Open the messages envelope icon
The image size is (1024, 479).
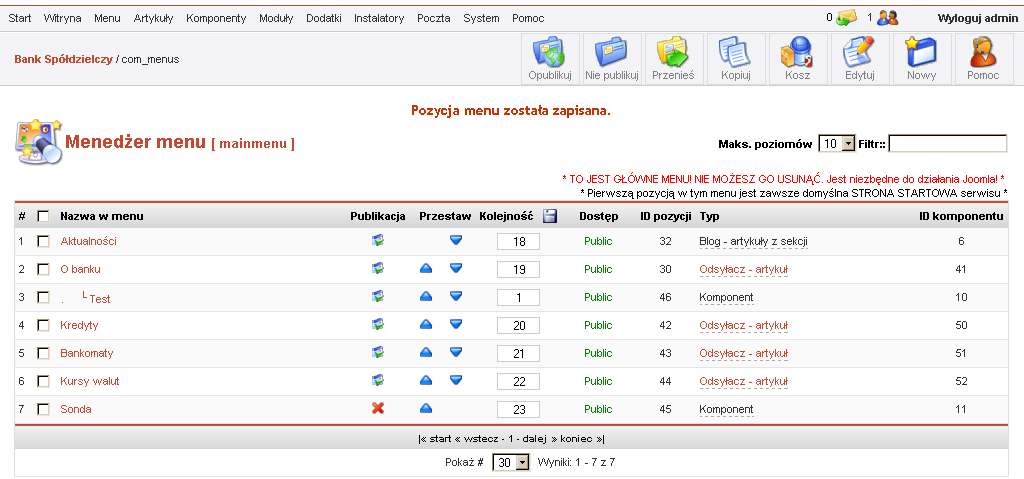(x=846, y=18)
